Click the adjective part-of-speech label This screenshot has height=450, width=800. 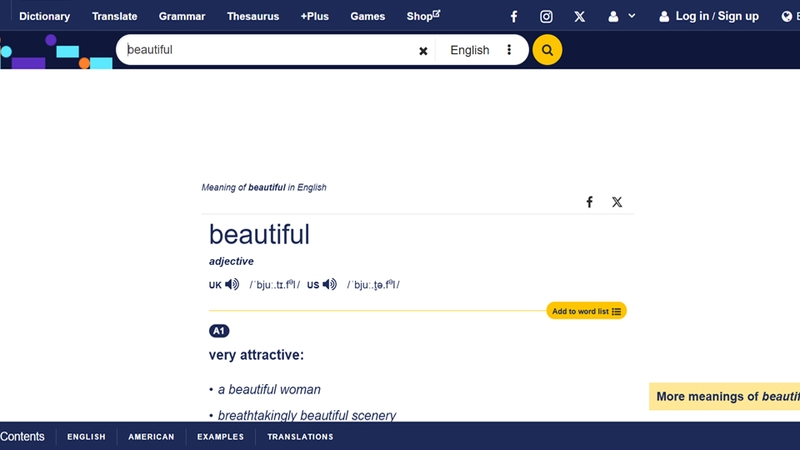(x=231, y=261)
